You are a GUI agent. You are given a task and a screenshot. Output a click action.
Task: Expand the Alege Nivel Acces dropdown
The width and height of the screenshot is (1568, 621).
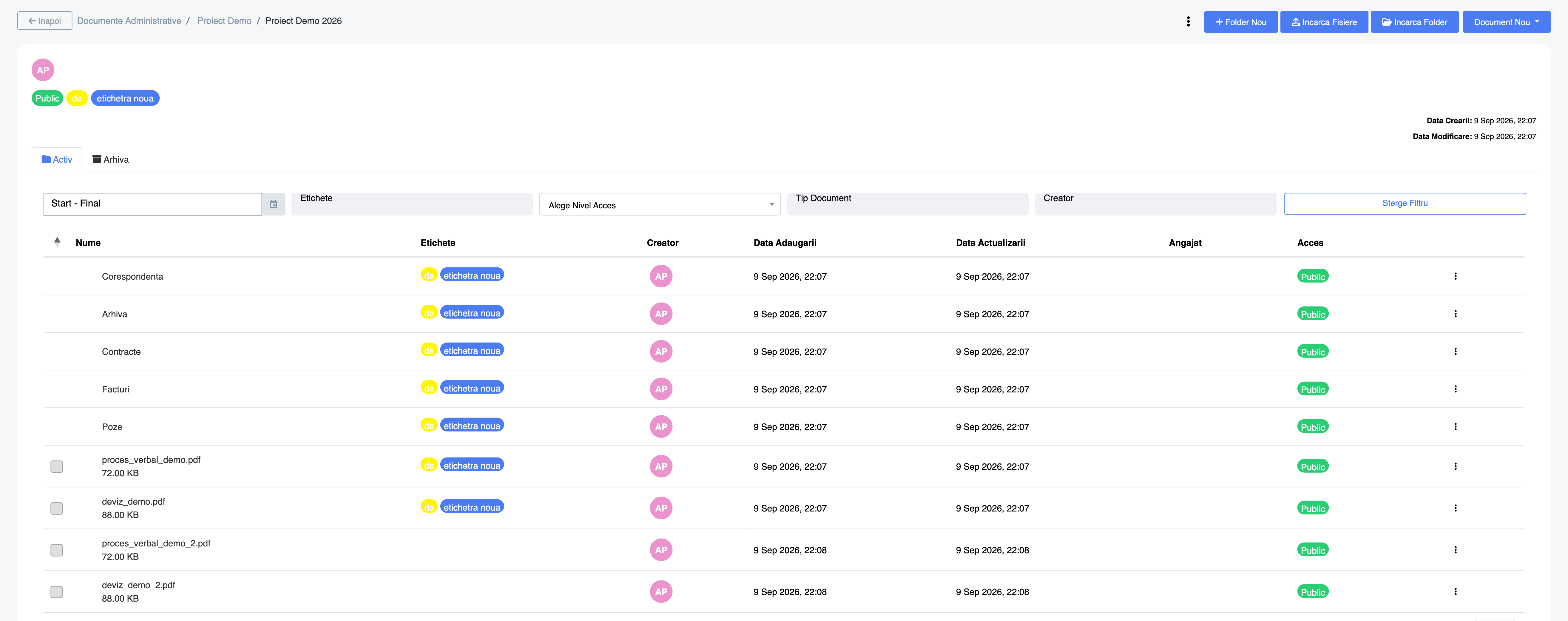coord(660,205)
